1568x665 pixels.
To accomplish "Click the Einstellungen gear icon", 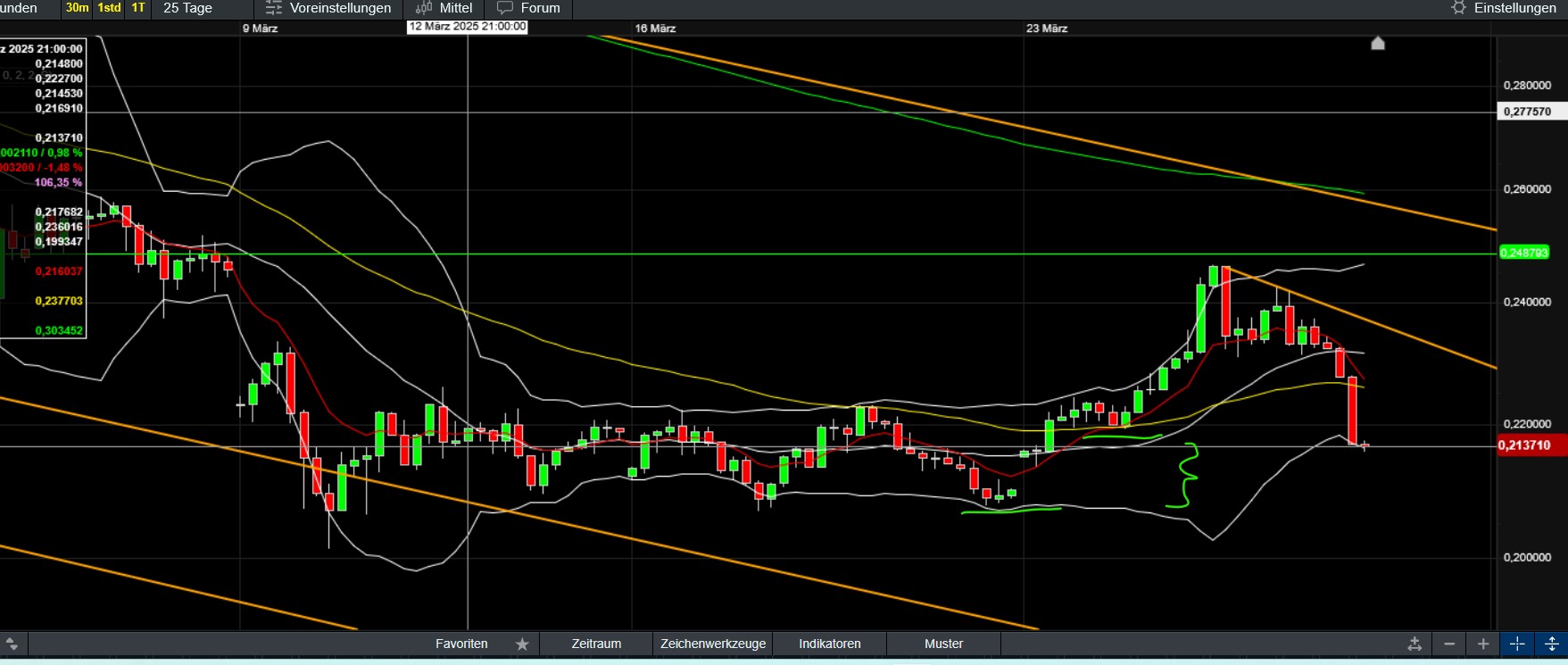I will (x=1459, y=8).
